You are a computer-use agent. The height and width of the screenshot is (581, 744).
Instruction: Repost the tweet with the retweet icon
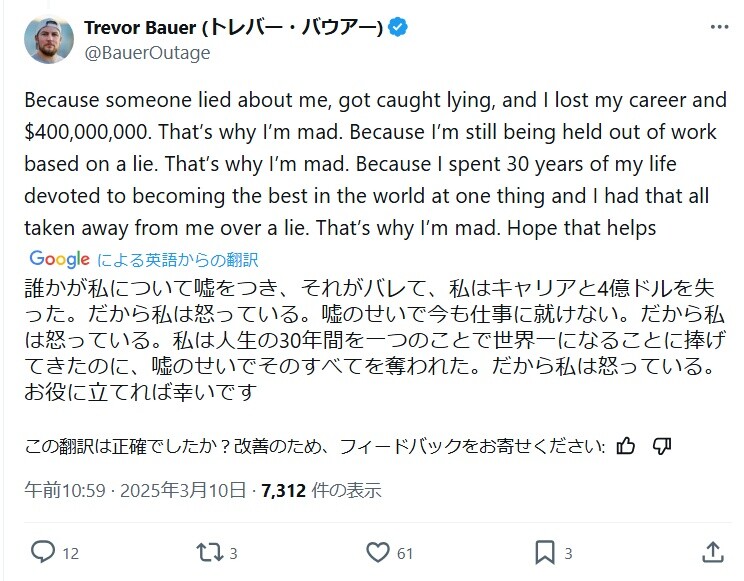204,551
